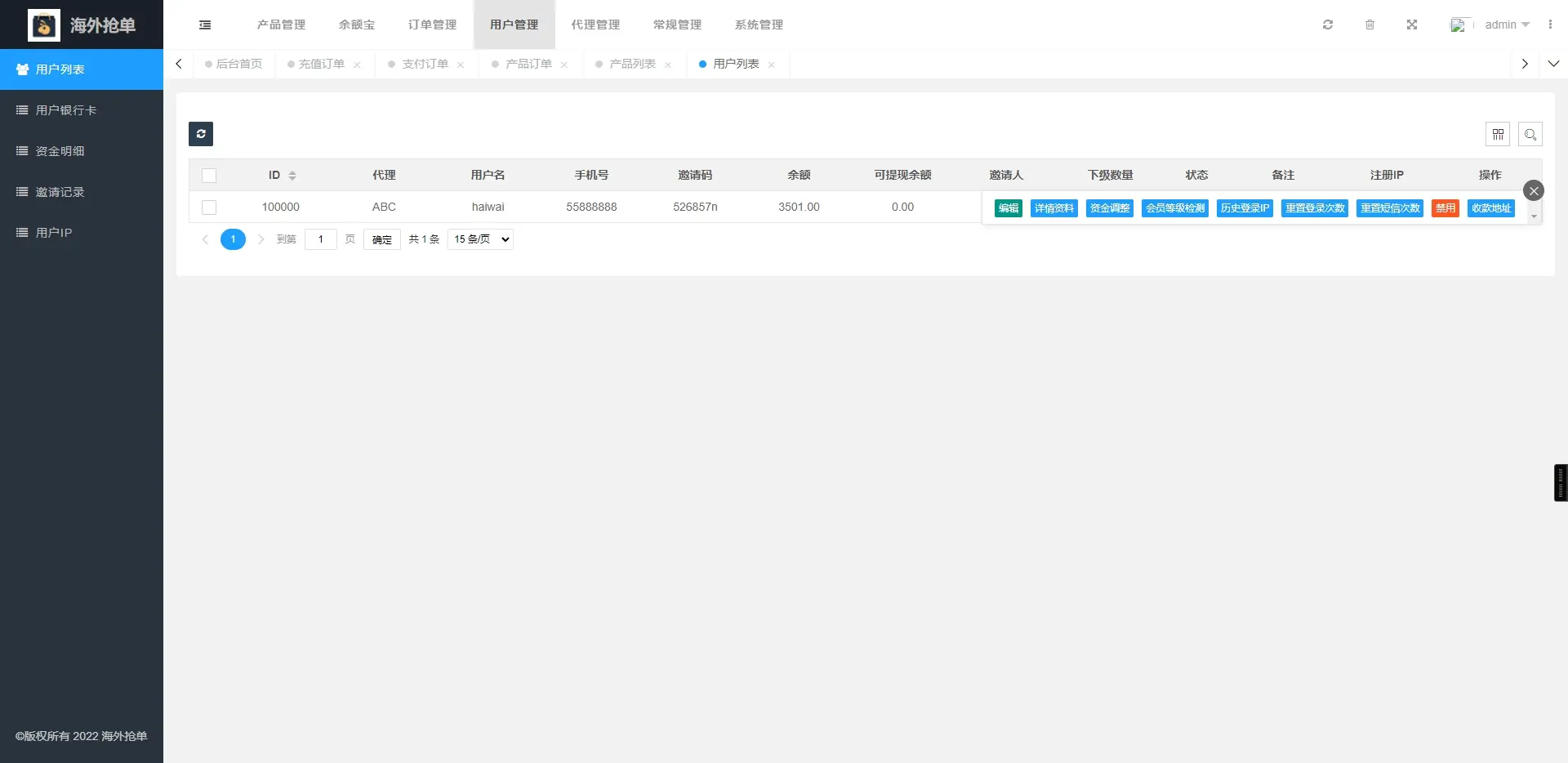Screen dimensions: 1568x763
Task: Click the orange 禁用 button
Action: click(1445, 208)
